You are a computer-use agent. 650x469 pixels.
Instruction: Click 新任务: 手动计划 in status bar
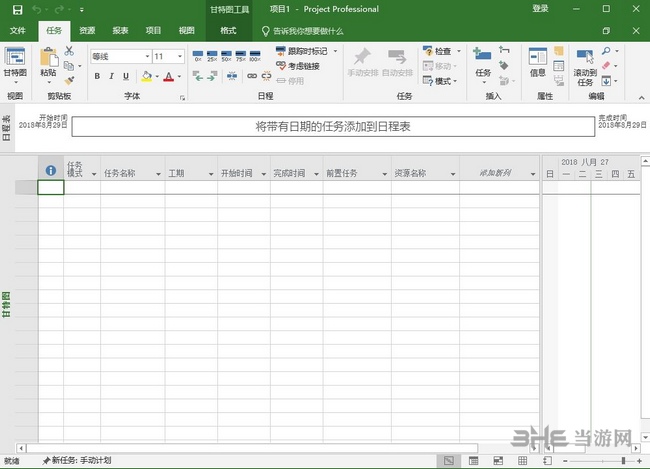pyautogui.click(x=77, y=460)
